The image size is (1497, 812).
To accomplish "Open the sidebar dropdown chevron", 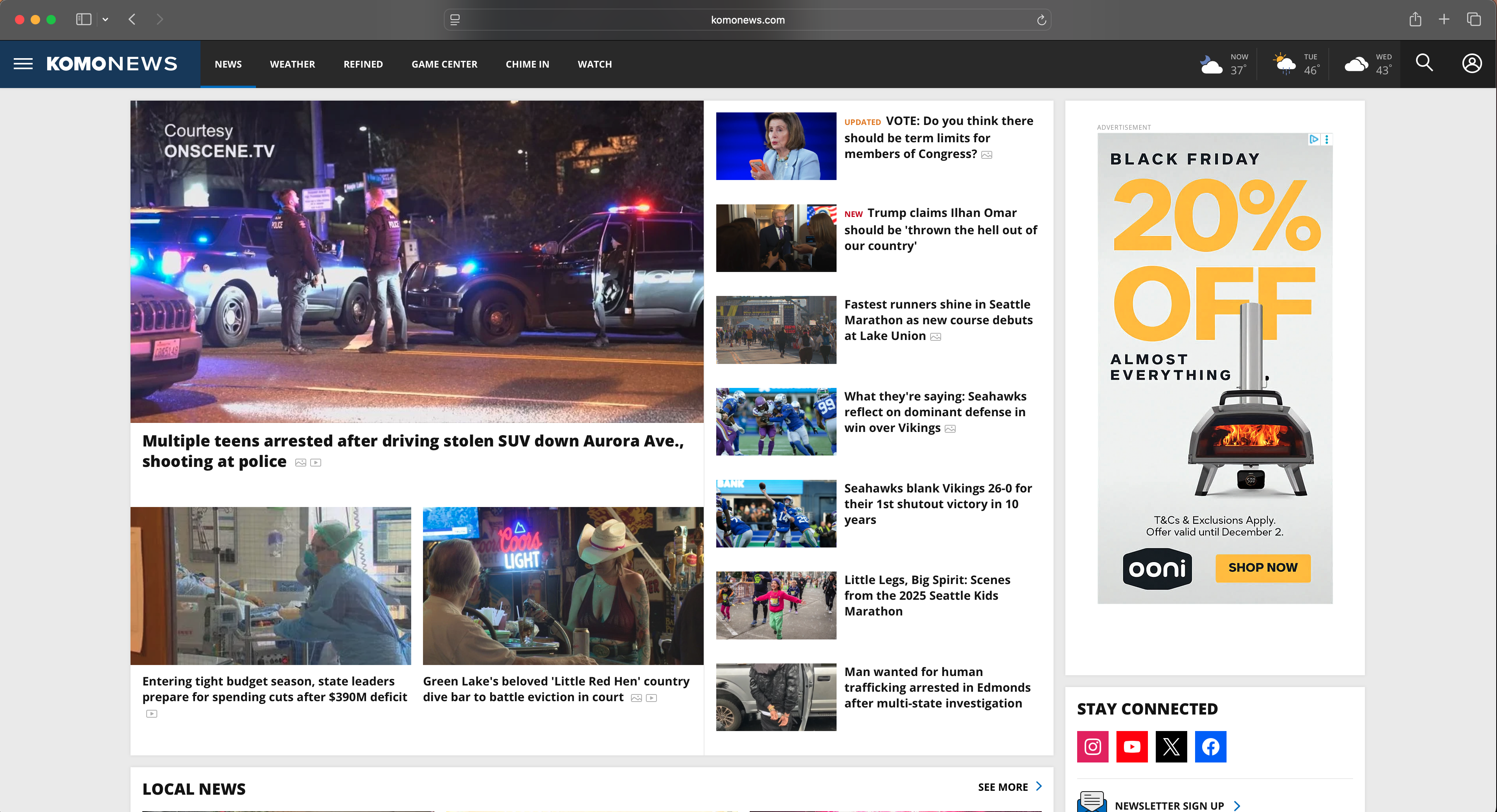I will [x=105, y=19].
